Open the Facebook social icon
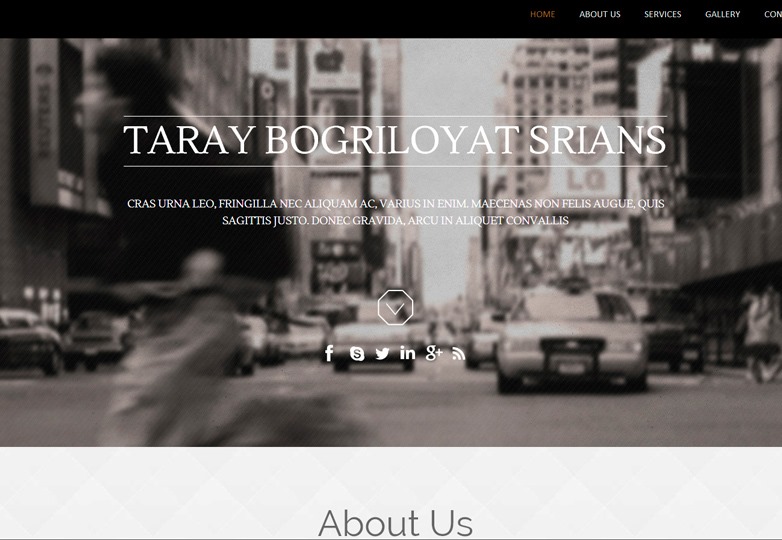This screenshot has width=782, height=540. (x=329, y=354)
